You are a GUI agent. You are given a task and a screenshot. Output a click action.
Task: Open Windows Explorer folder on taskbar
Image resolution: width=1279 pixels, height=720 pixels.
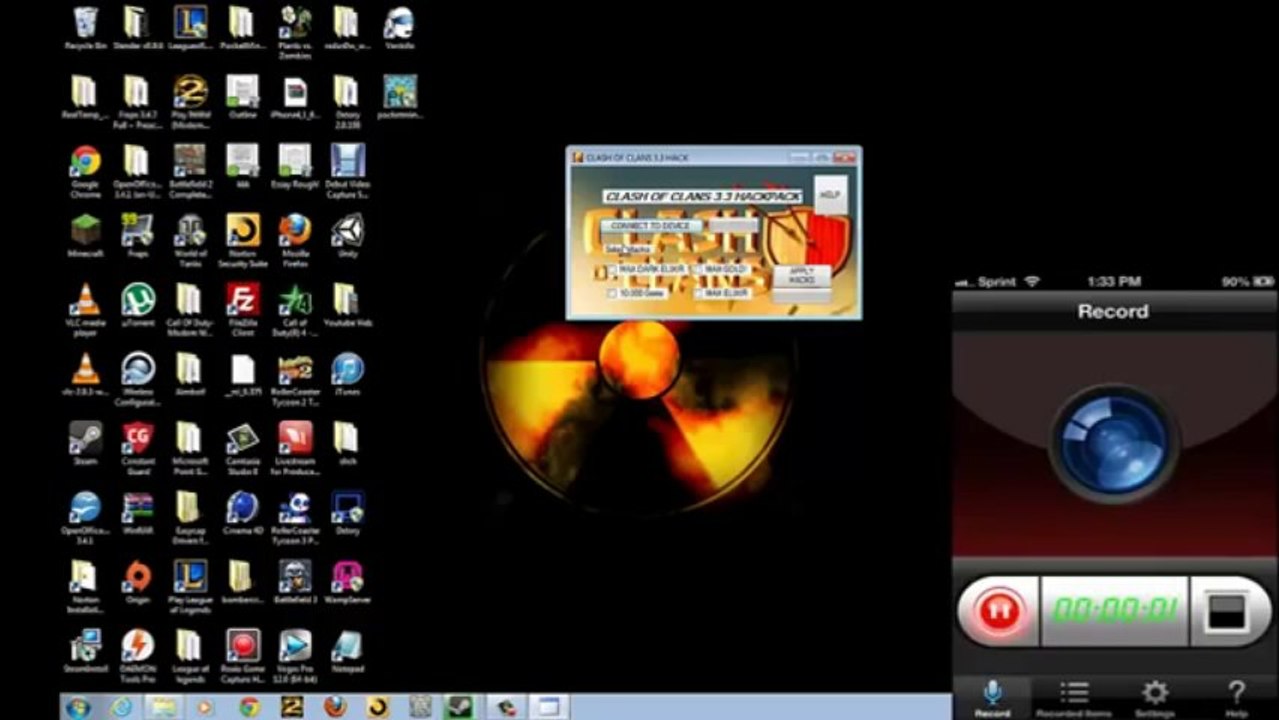pyautogui.click(x=163, y=708)
